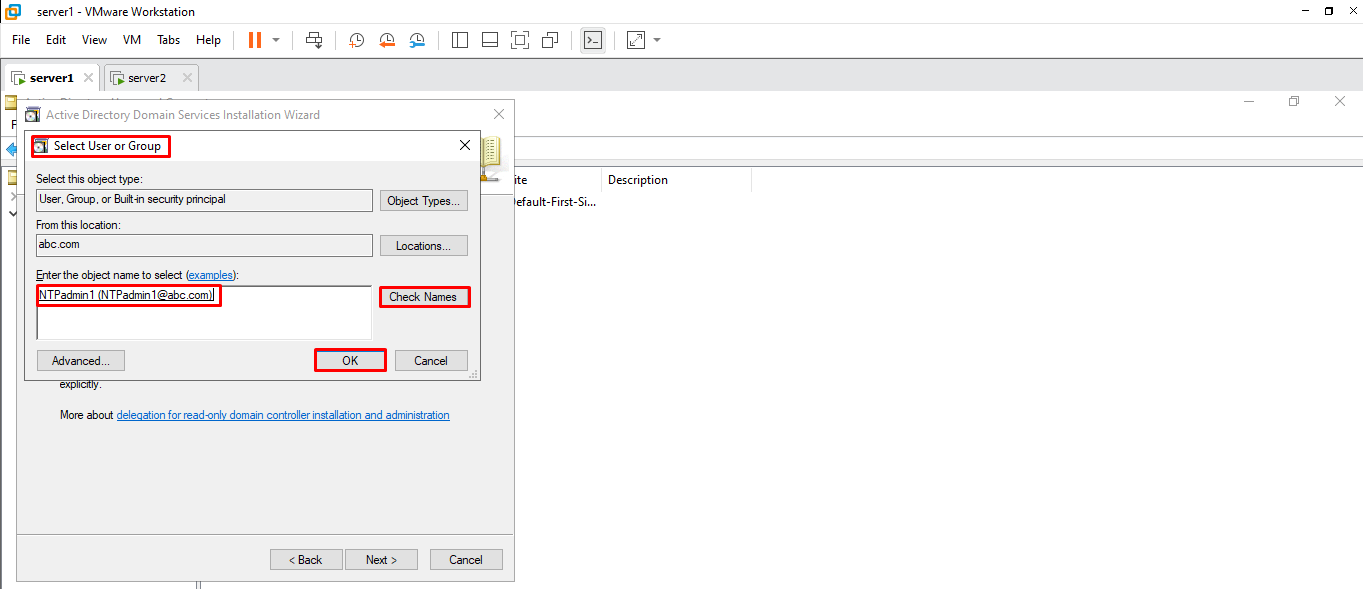Click inside the object name text box
The width and height of the screenshot is (1363, 589).
[204, 313]
